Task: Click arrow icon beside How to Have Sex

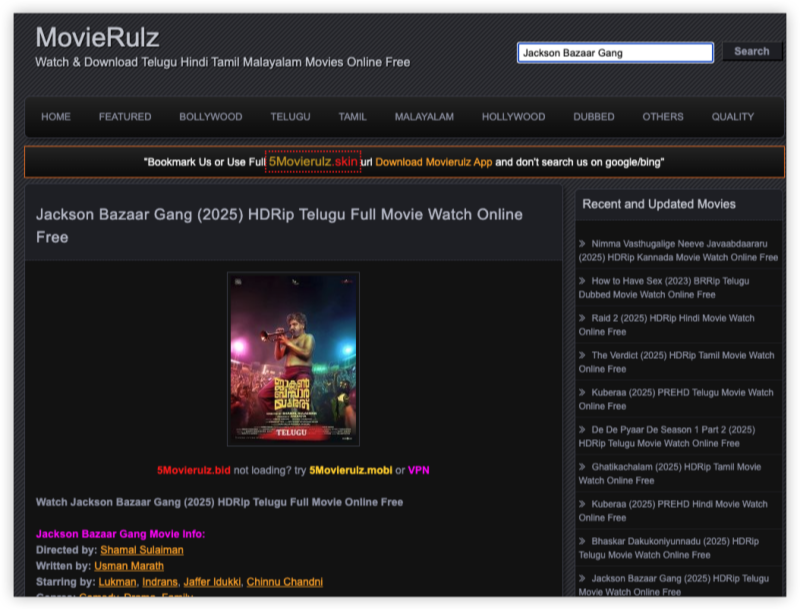Action: pos(582,281)
